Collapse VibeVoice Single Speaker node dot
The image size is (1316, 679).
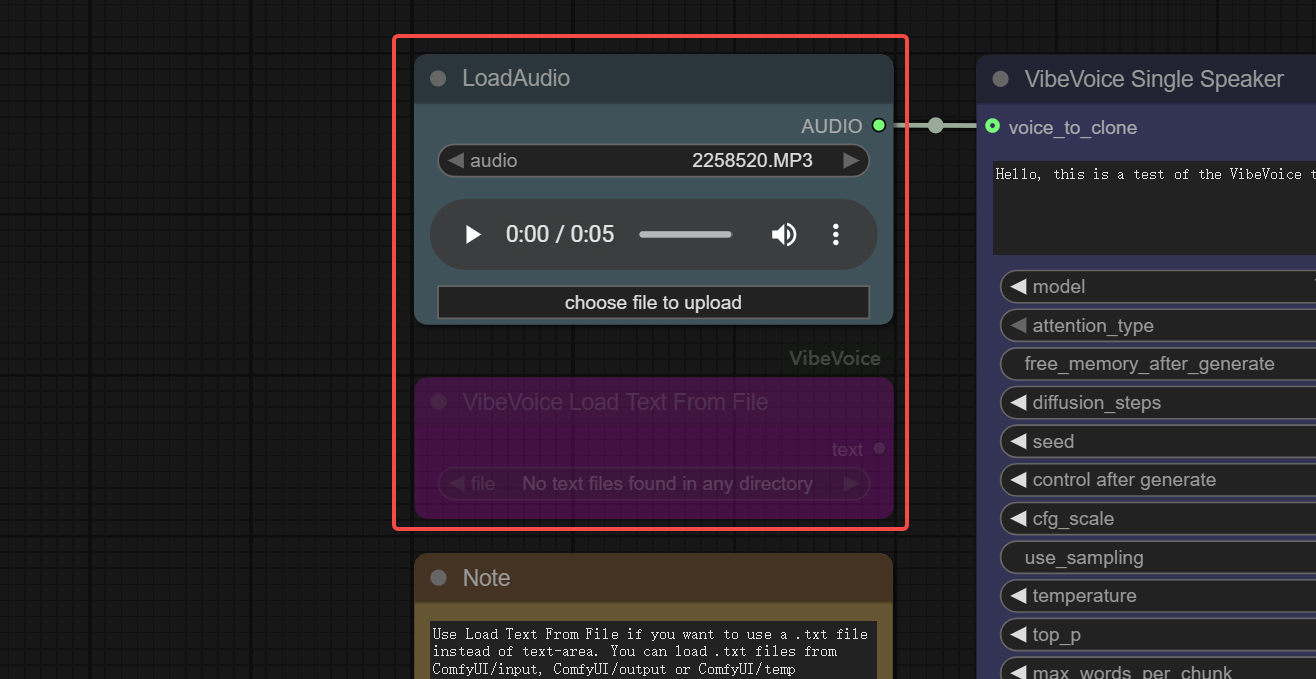pos(1000,79)
